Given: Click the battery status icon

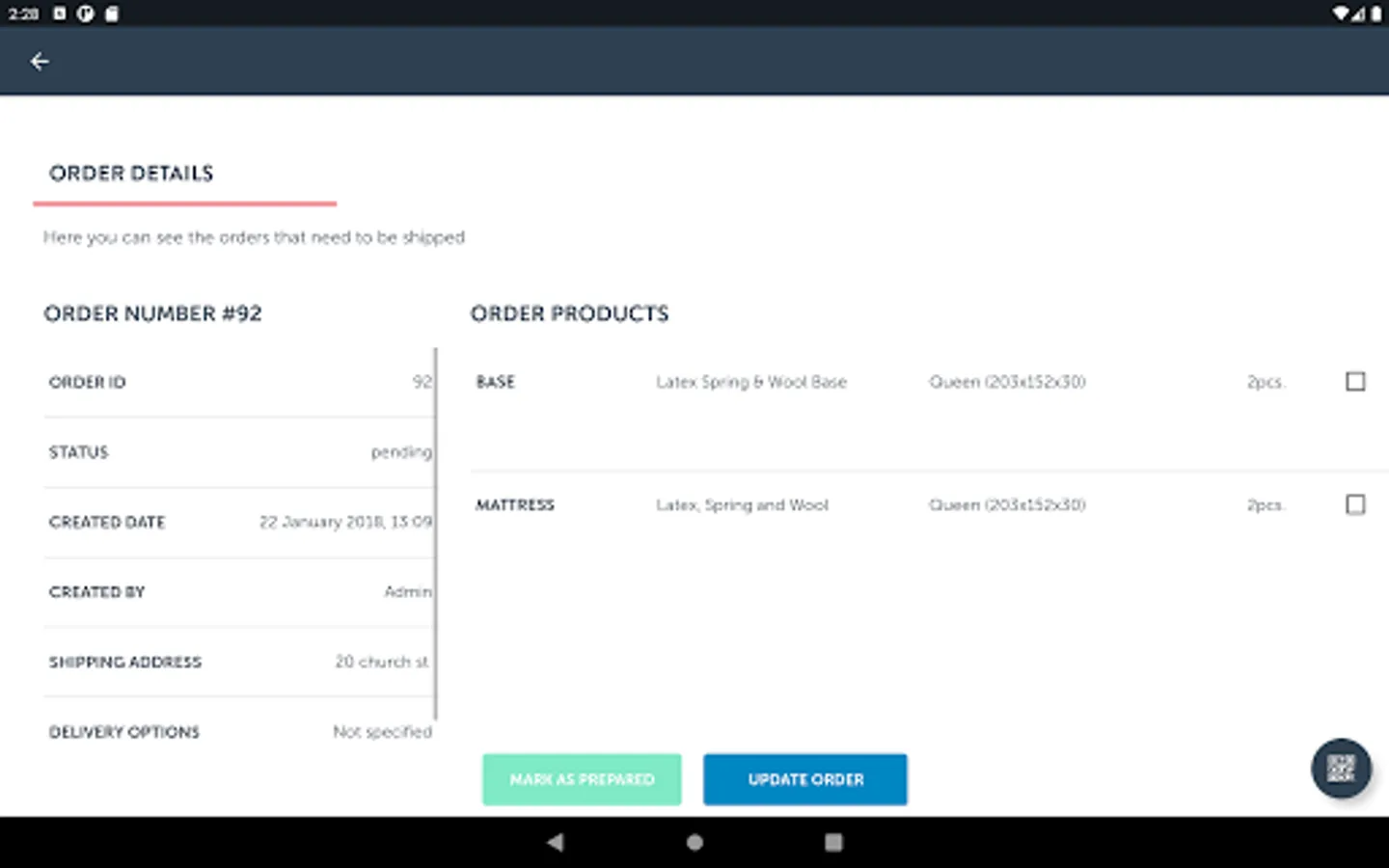Looking at the screenshot, I should coord(1375,14).
